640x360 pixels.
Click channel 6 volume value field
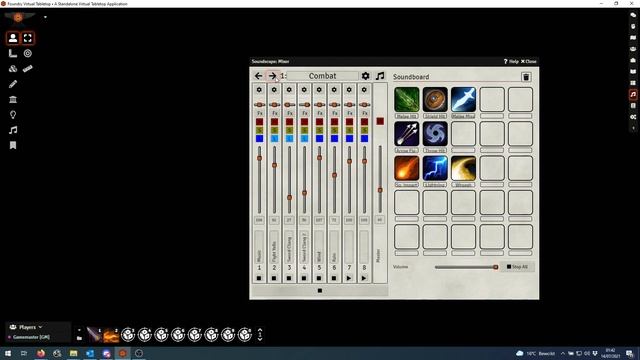click(334, 220)
